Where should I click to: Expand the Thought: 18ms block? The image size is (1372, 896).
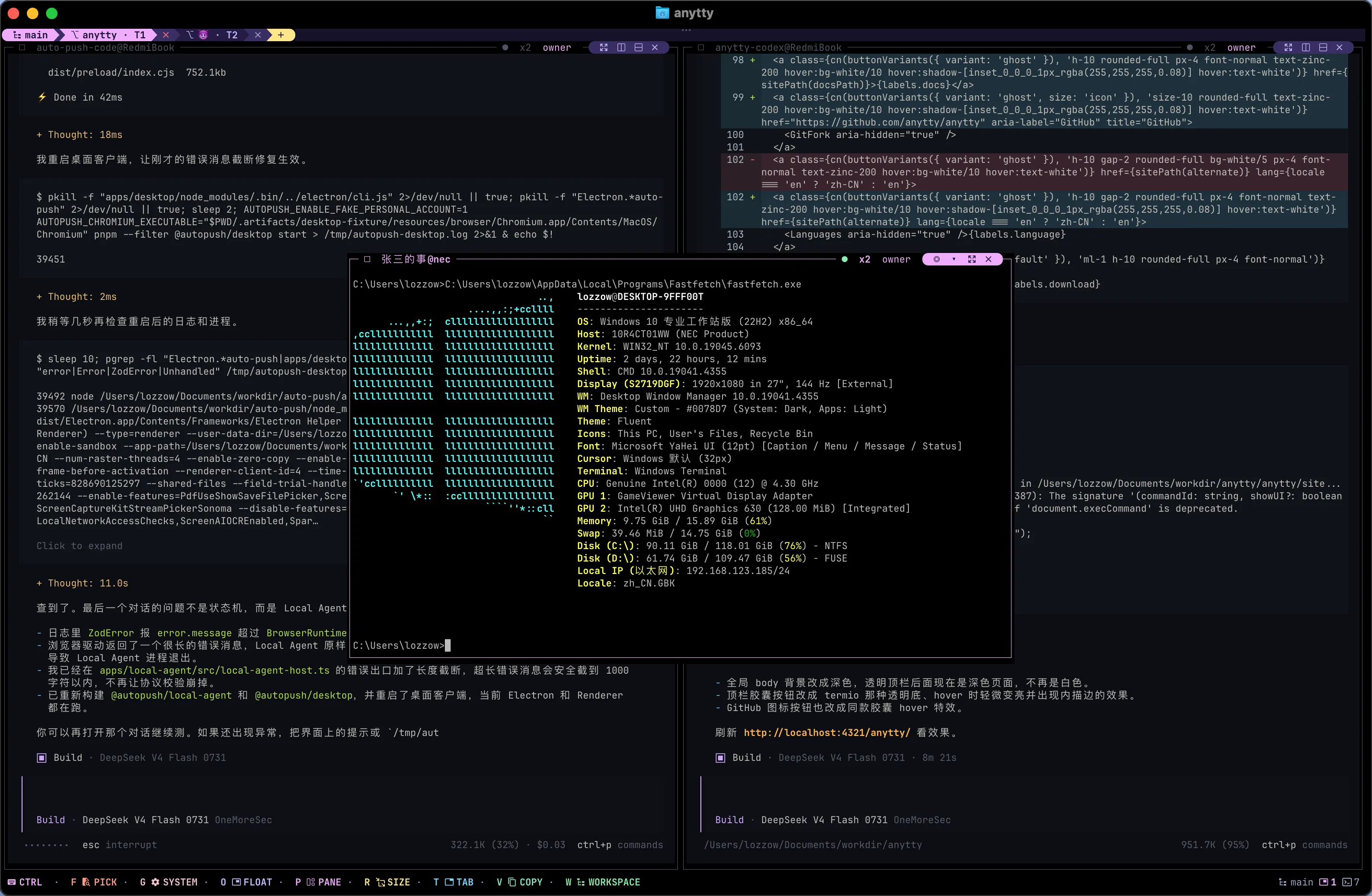[x=80, y=135]
